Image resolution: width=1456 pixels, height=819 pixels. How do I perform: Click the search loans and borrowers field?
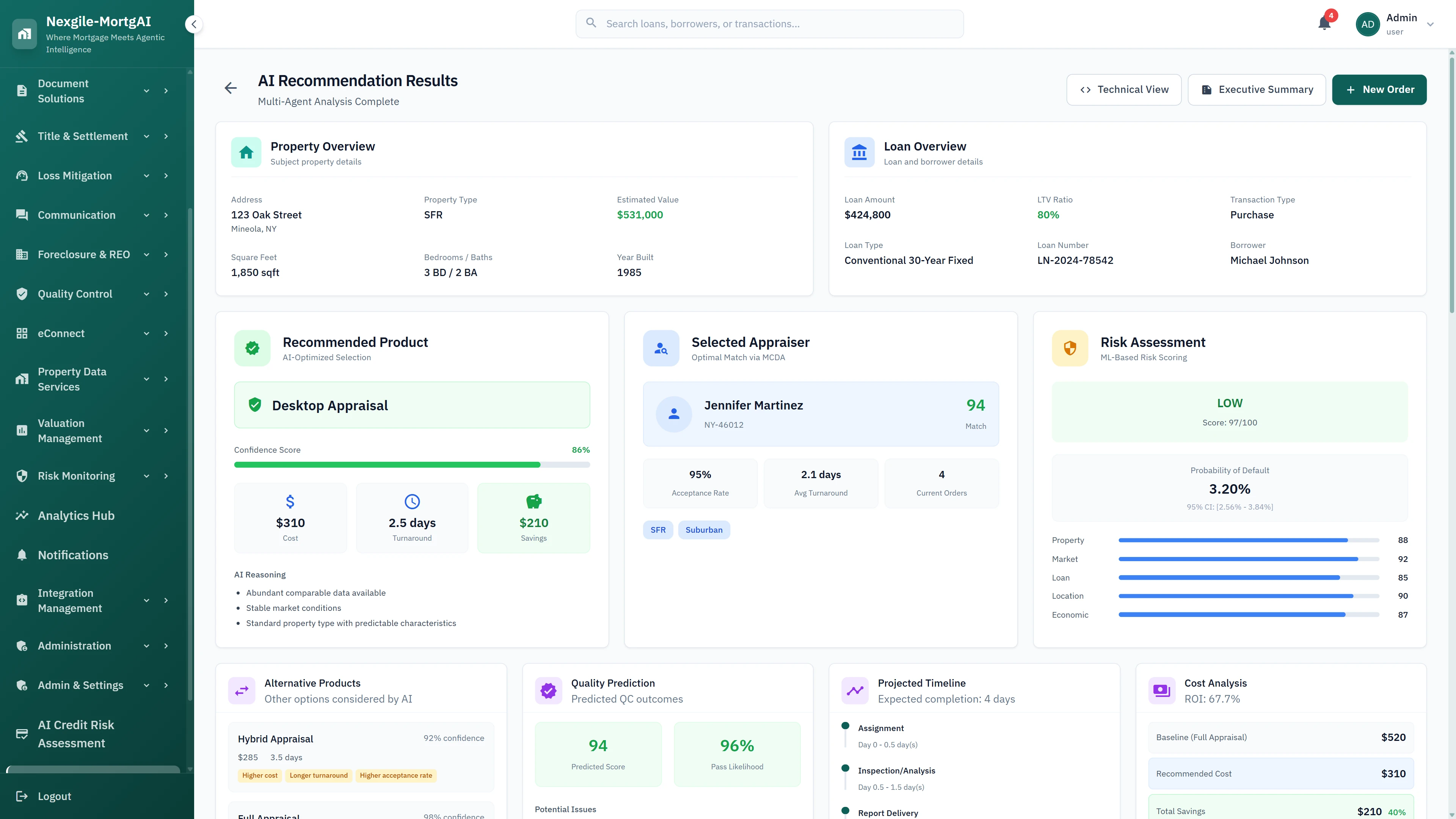(x=769, y=24)
